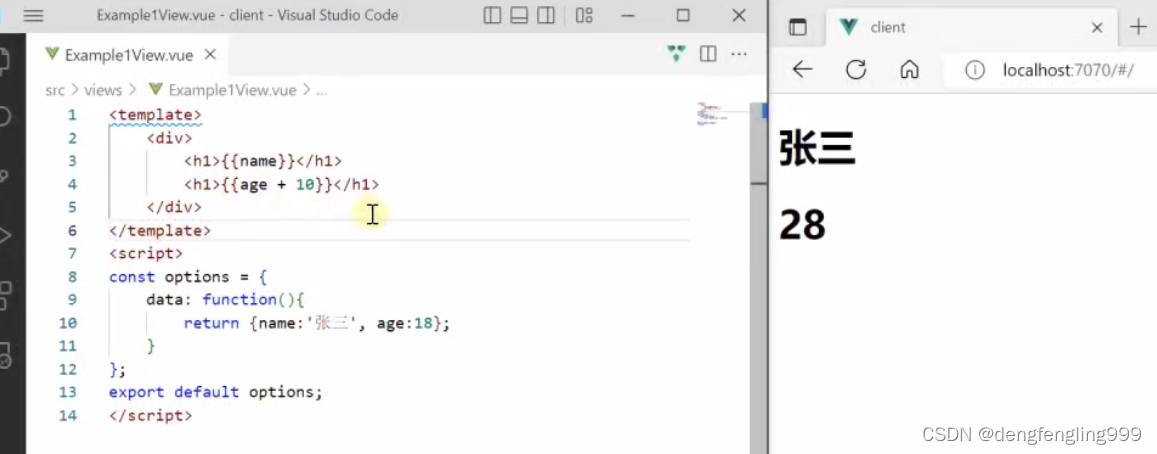Open Customize Layout icon in title bar
Screen dimensions: 1157x454
coord(584,16)
